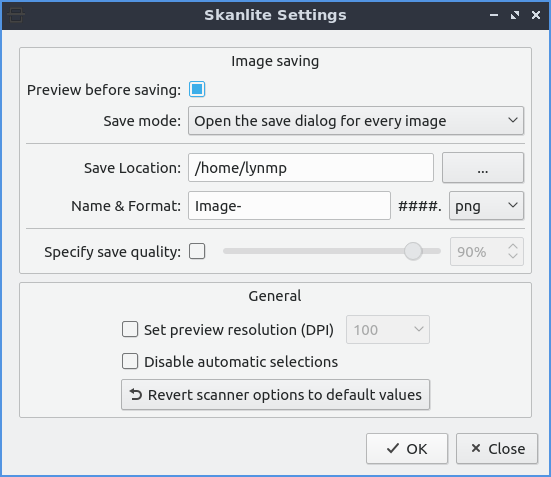551x477 pixels.
Task: Open the preview resolution 100 dropdown
Action: point(388,330)
